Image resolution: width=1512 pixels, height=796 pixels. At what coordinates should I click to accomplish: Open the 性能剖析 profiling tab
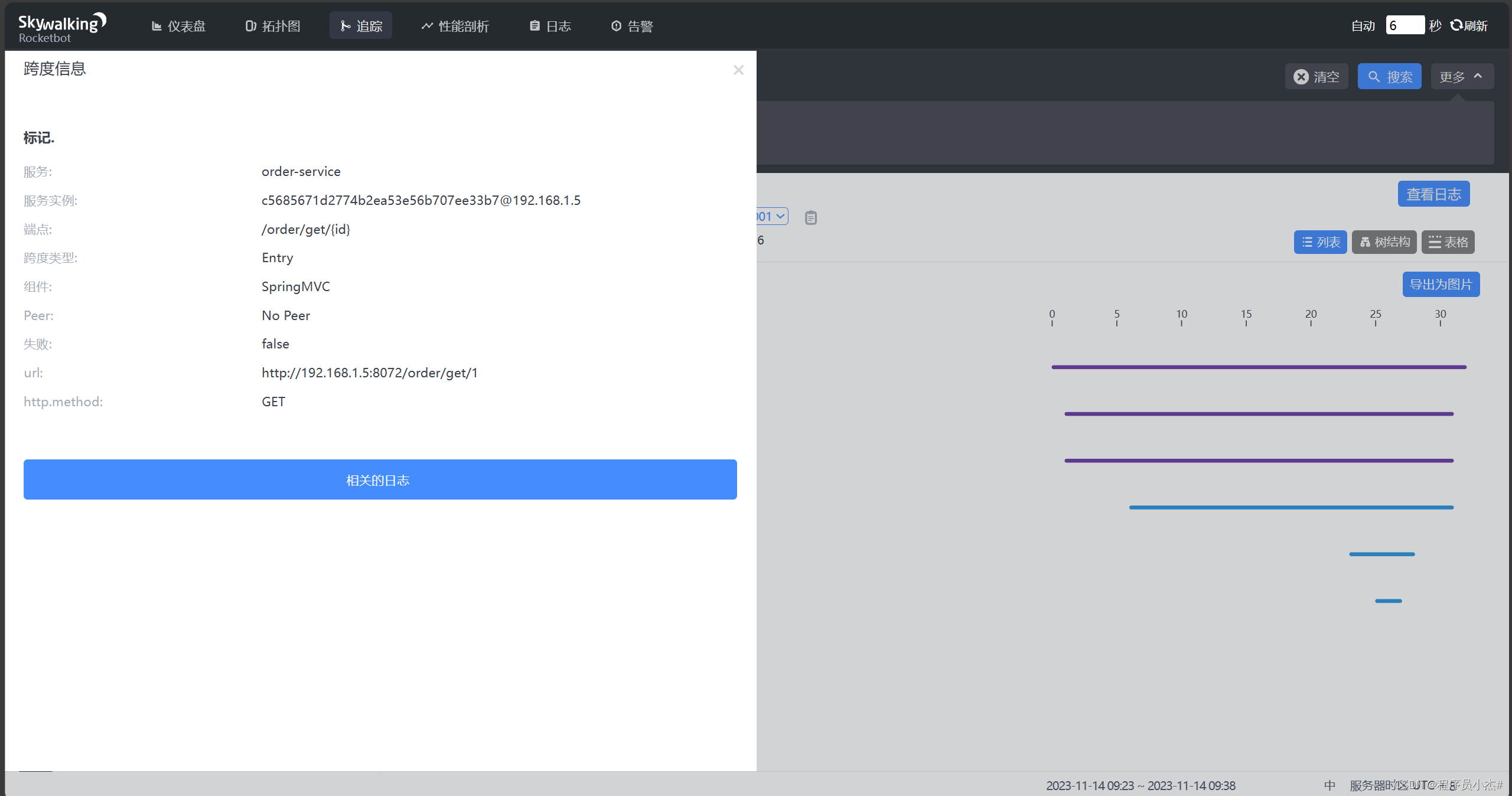(455, 26)
